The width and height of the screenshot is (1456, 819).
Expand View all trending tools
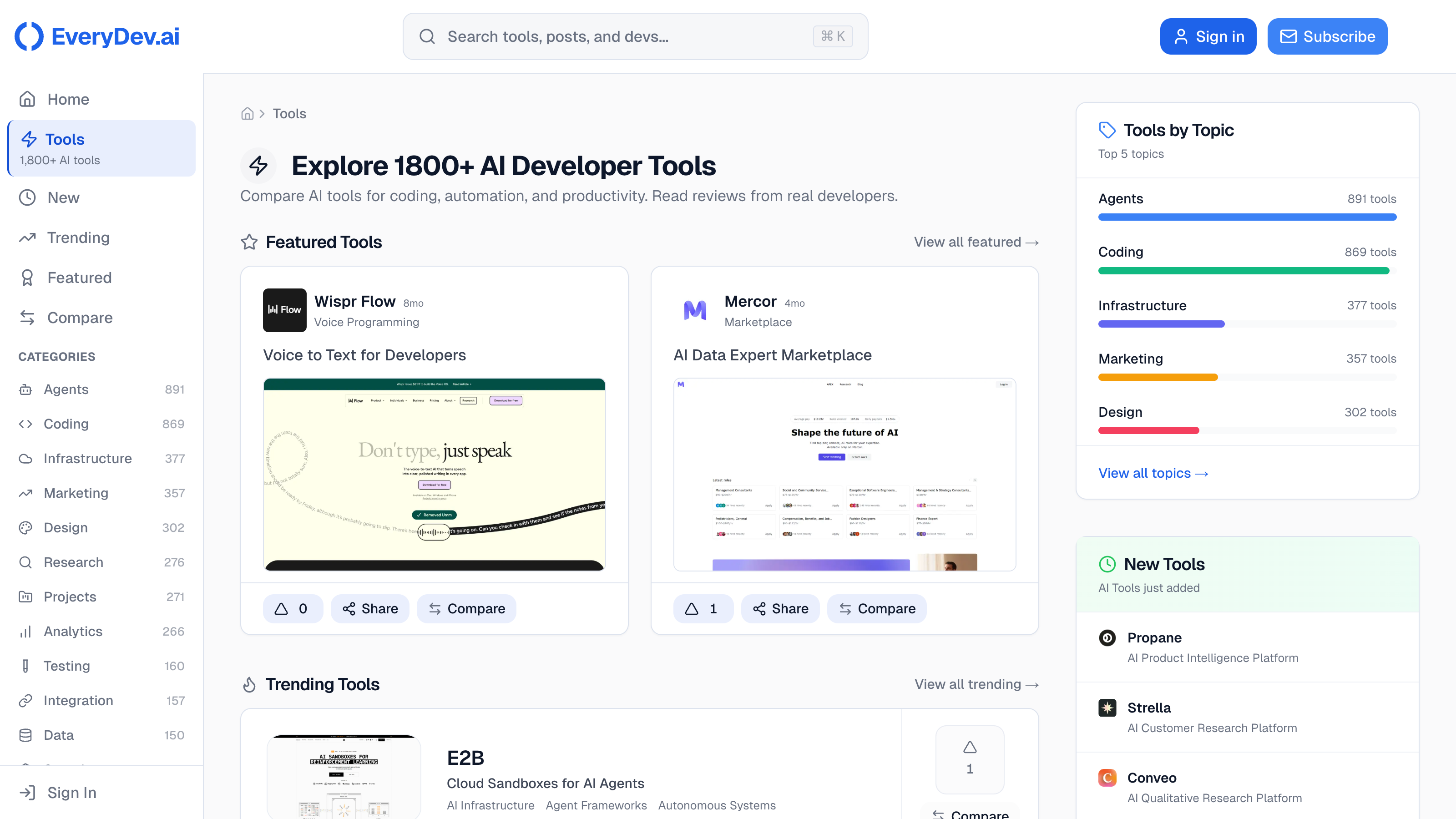(x=976, y=684)
